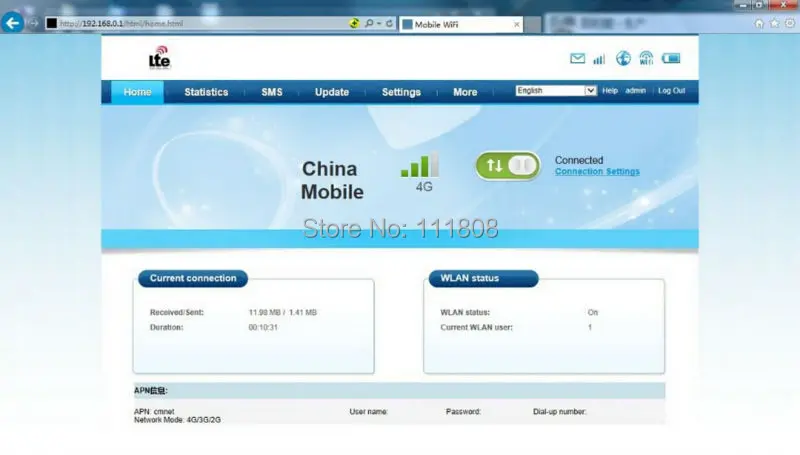Screen dimensions: 800x455
Task: Click the User name label
Action: (x=368, y=412)
